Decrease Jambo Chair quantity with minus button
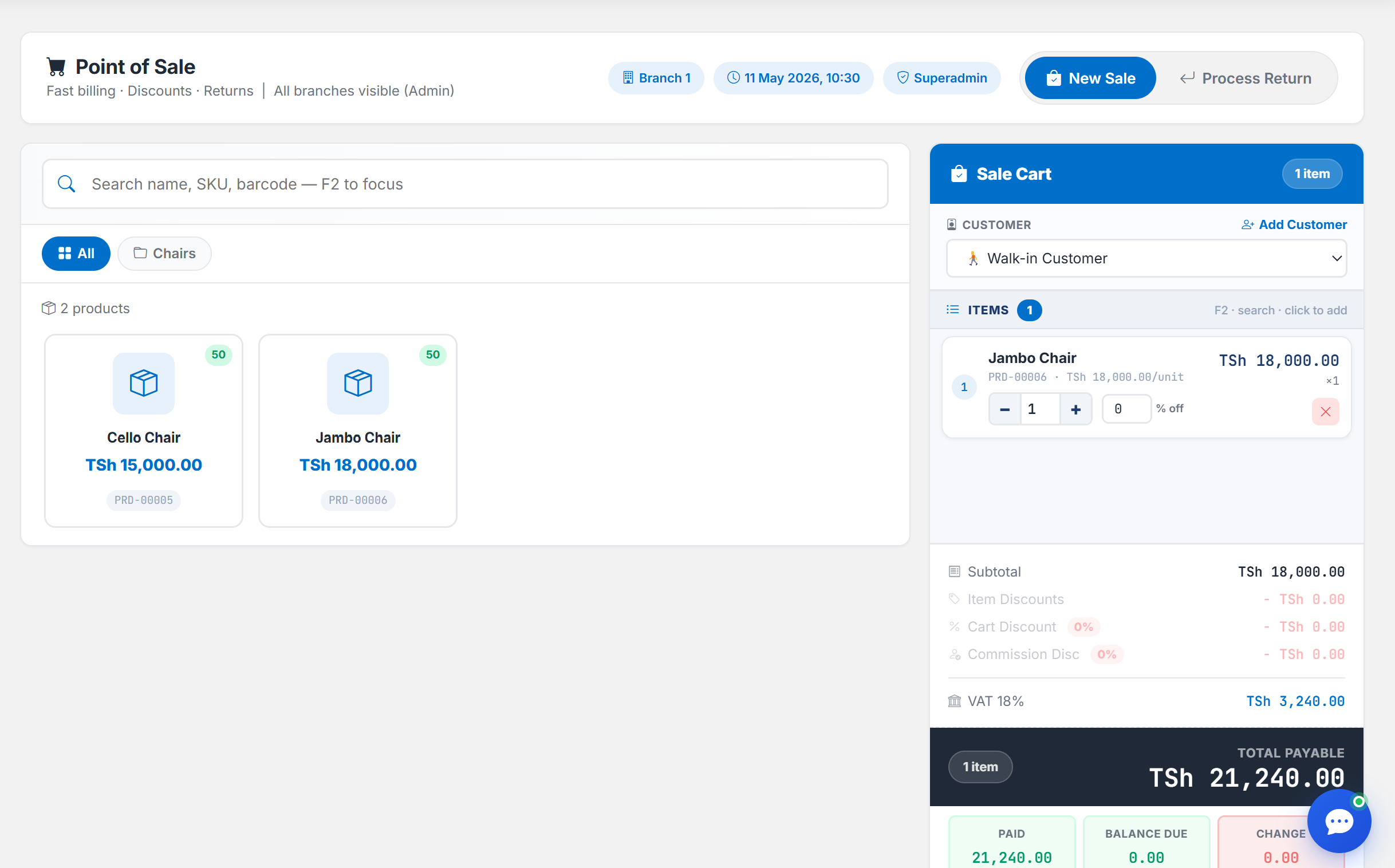This screenshot has height=868, width=1395. tap(1004, 409)
